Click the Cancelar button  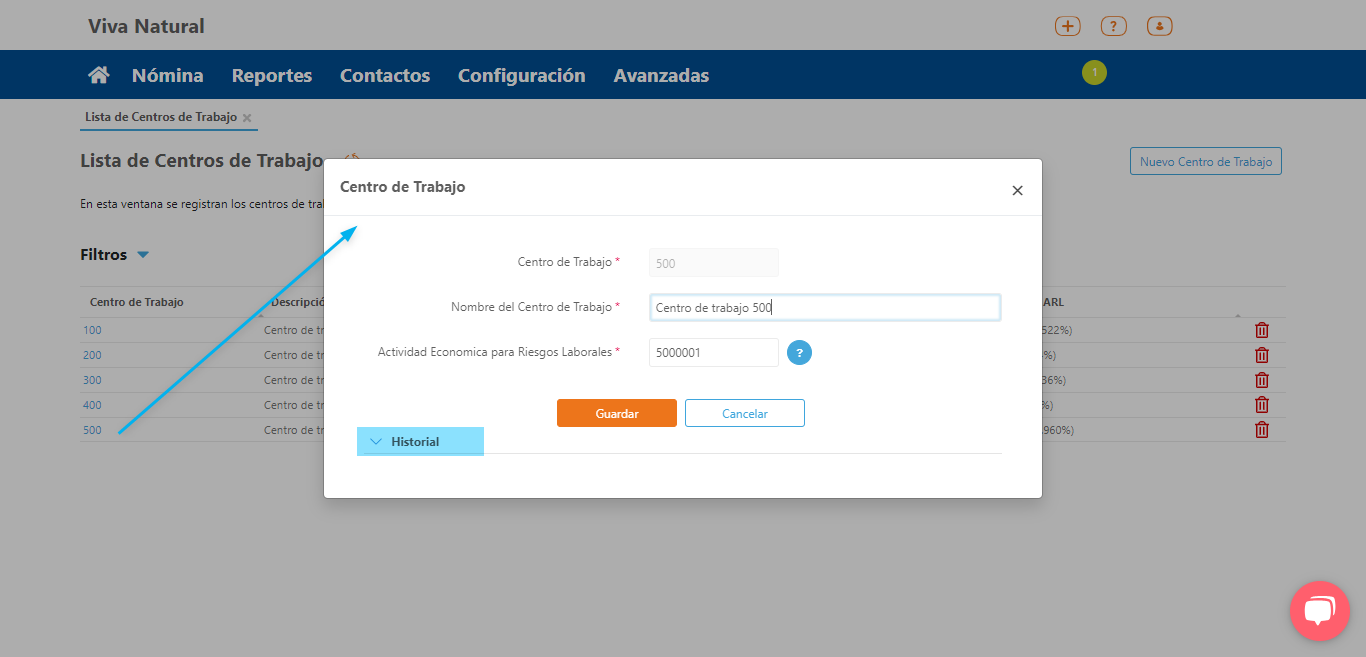(745, 413)
